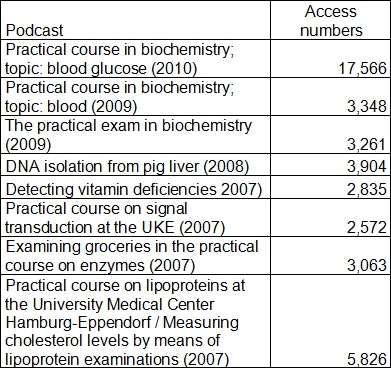Click Detecting vitamin deficiencies cell
Viewport: 391px width, 368px height.
[136, 188]
